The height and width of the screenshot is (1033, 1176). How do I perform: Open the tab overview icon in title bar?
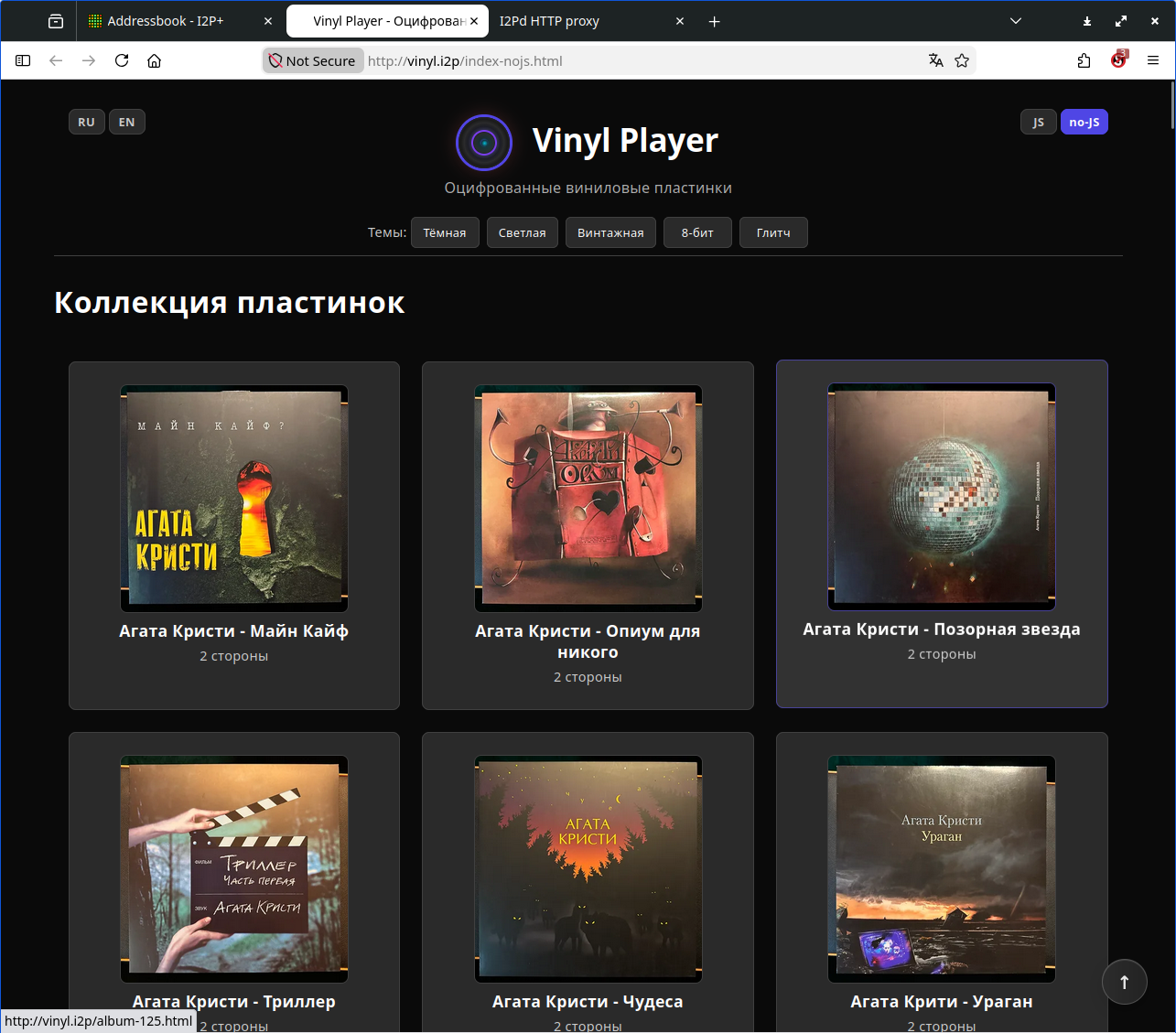click(56, 21)
